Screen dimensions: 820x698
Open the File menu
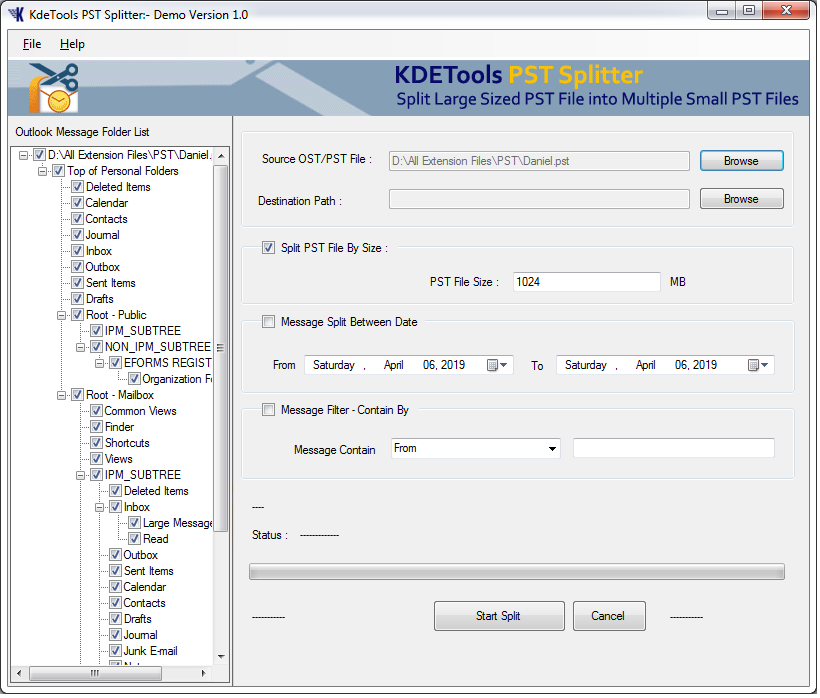32,44
